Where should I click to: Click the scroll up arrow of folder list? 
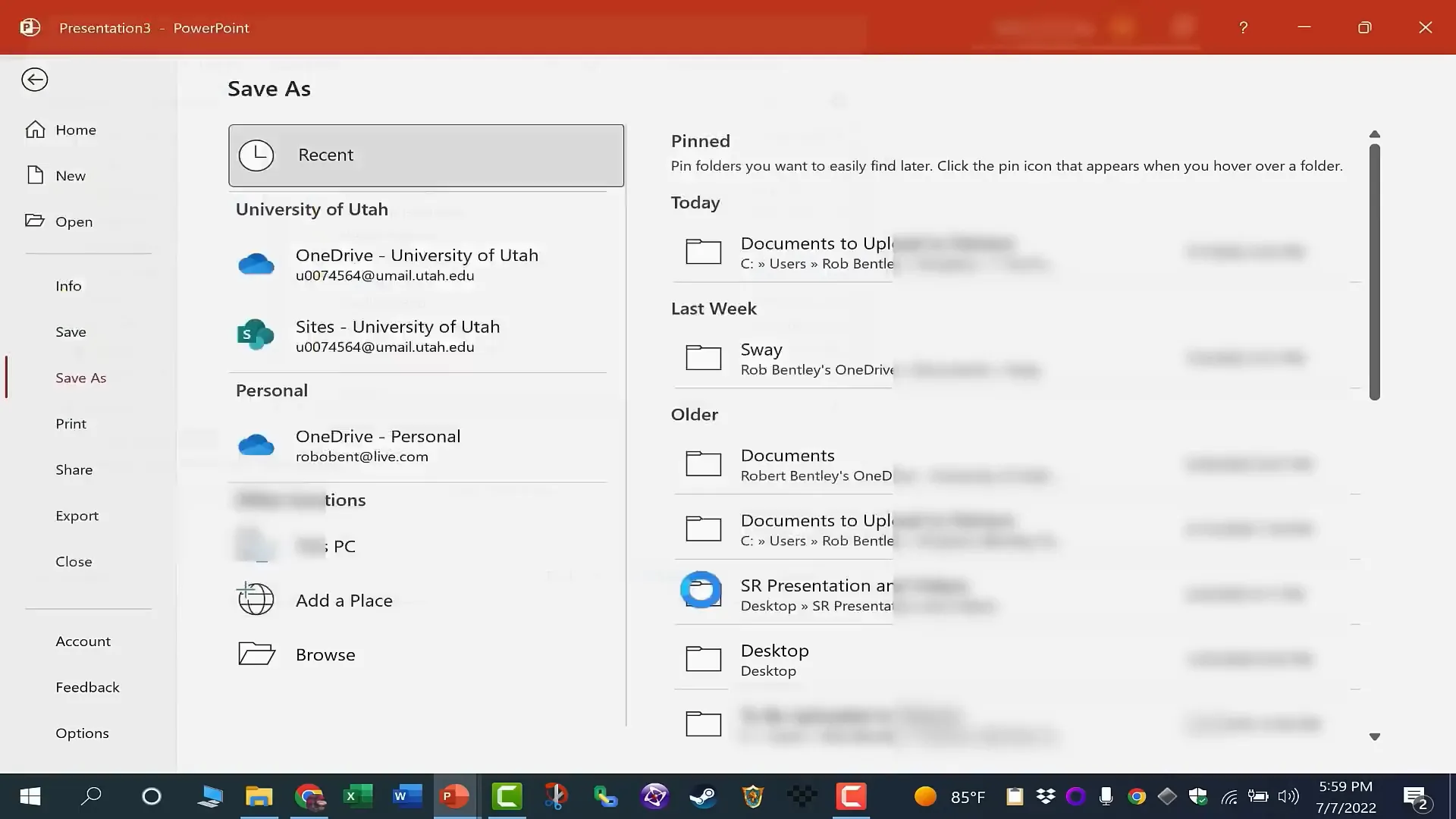1374,134
